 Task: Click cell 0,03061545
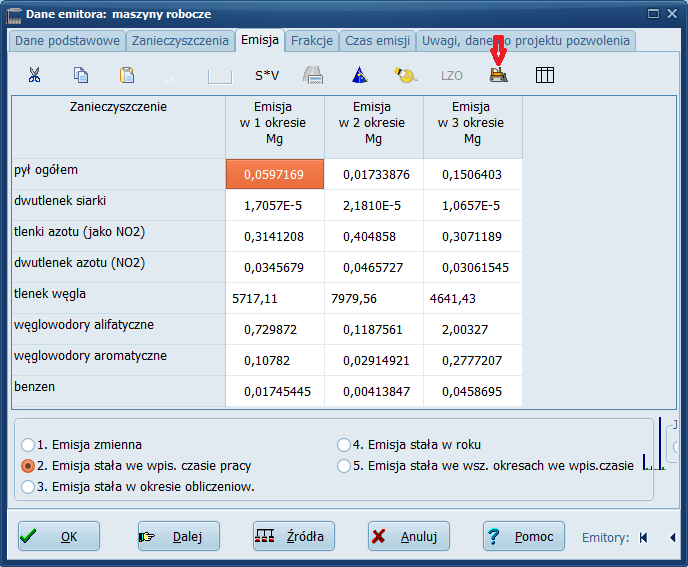pos(473,267)
